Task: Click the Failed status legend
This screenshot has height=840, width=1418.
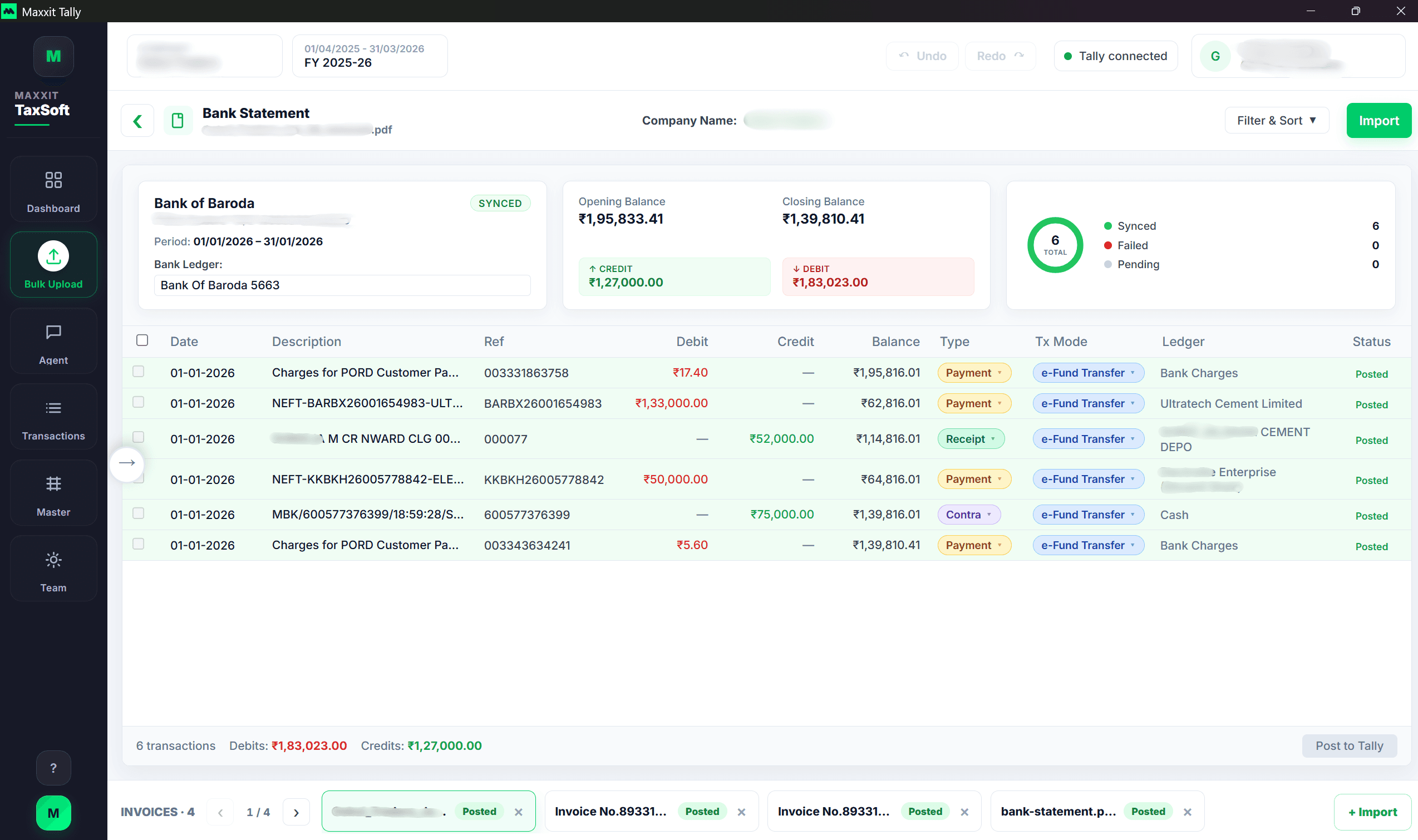Action: point(1126,245)
